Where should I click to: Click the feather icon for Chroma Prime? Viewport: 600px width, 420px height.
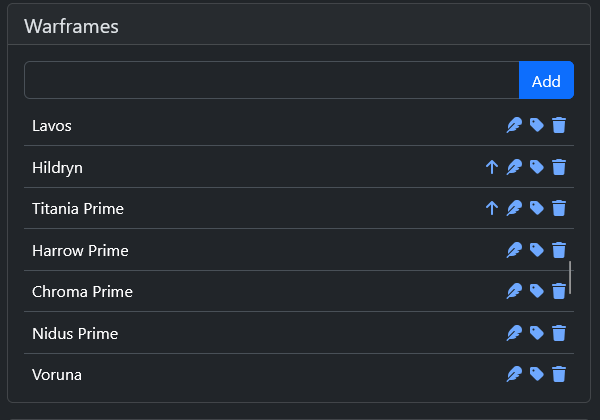coord(514,291)
